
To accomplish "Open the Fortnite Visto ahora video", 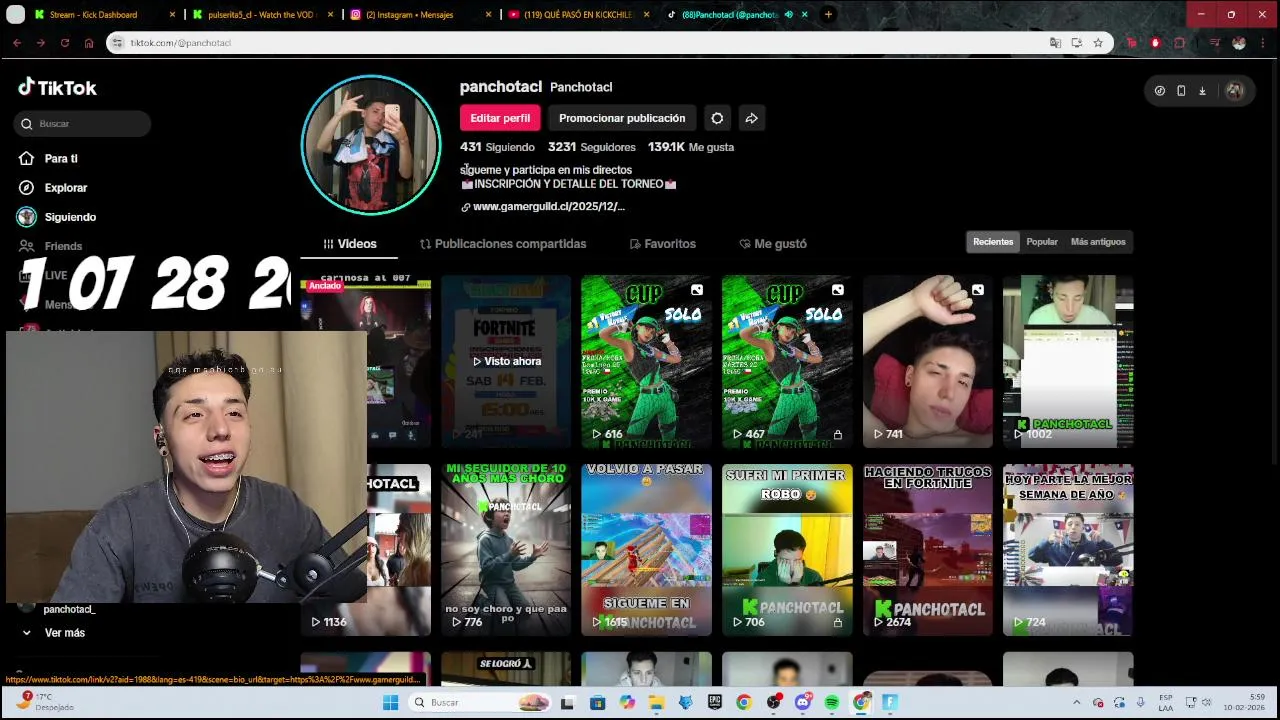I will point(506,361).
